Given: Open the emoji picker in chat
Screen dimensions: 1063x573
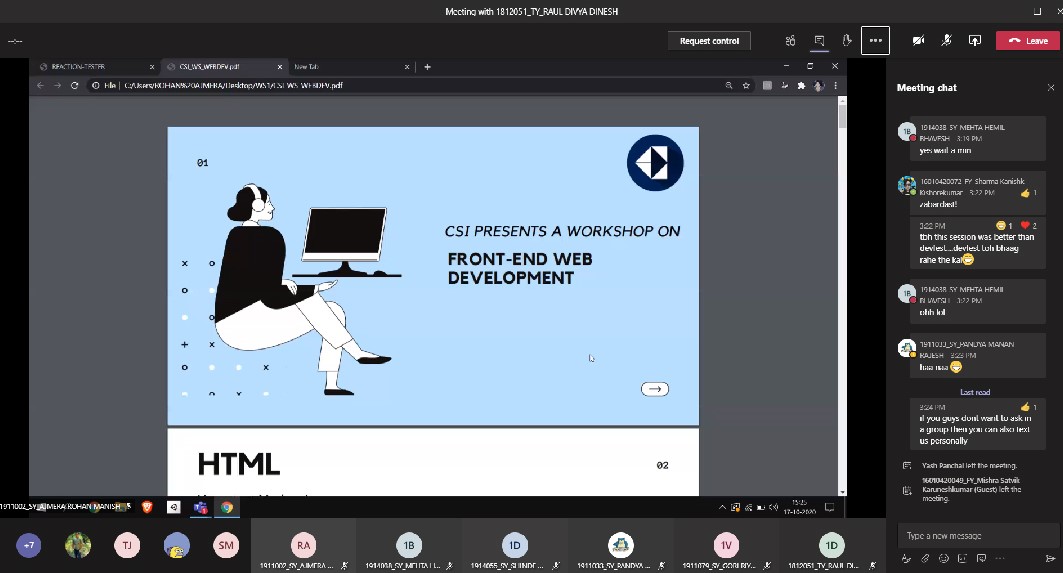Looking at the screenshot, I should pyautogui.click(x=943, y=558).
